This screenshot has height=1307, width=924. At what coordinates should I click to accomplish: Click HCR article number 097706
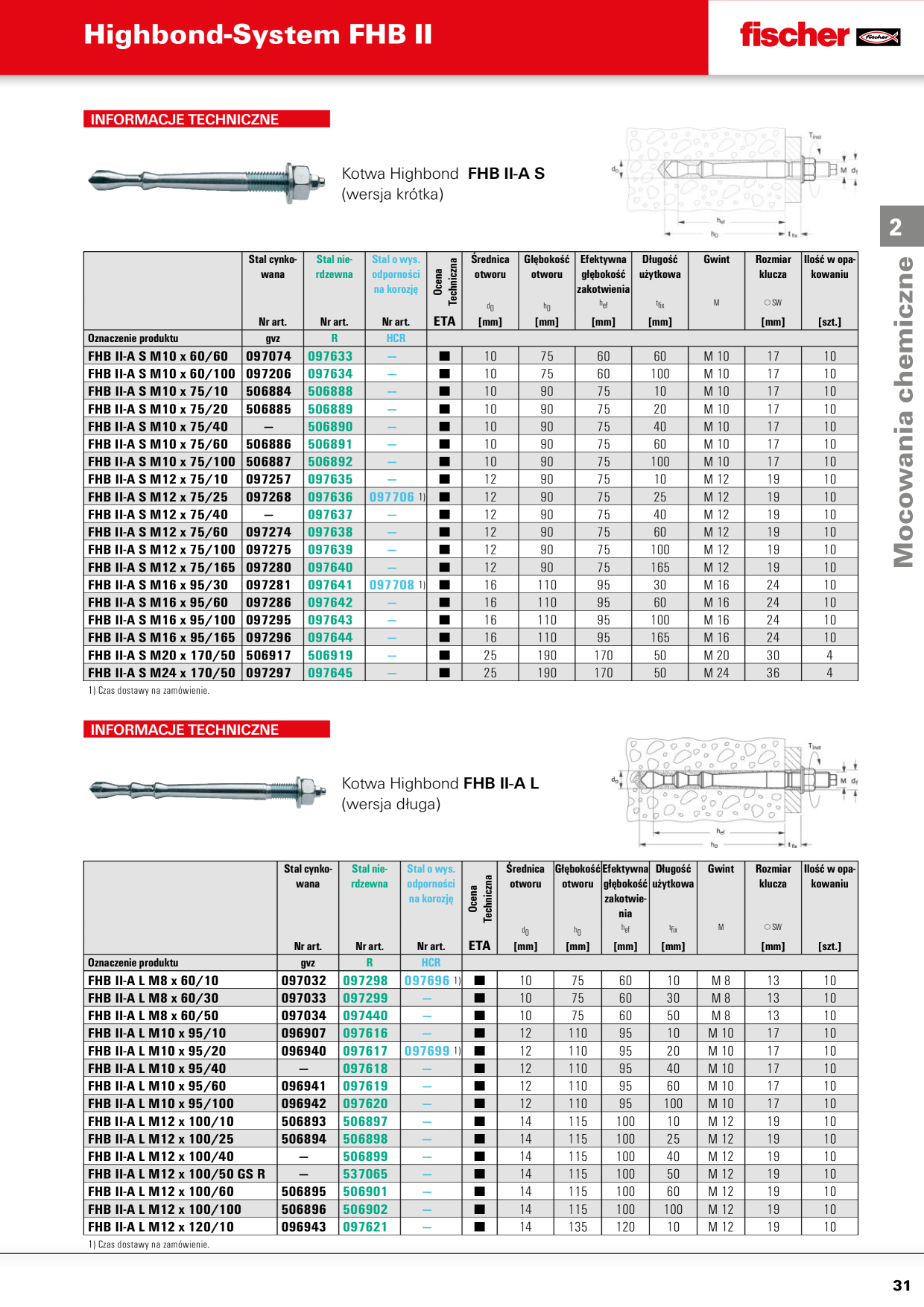click(x=392, y=497)
